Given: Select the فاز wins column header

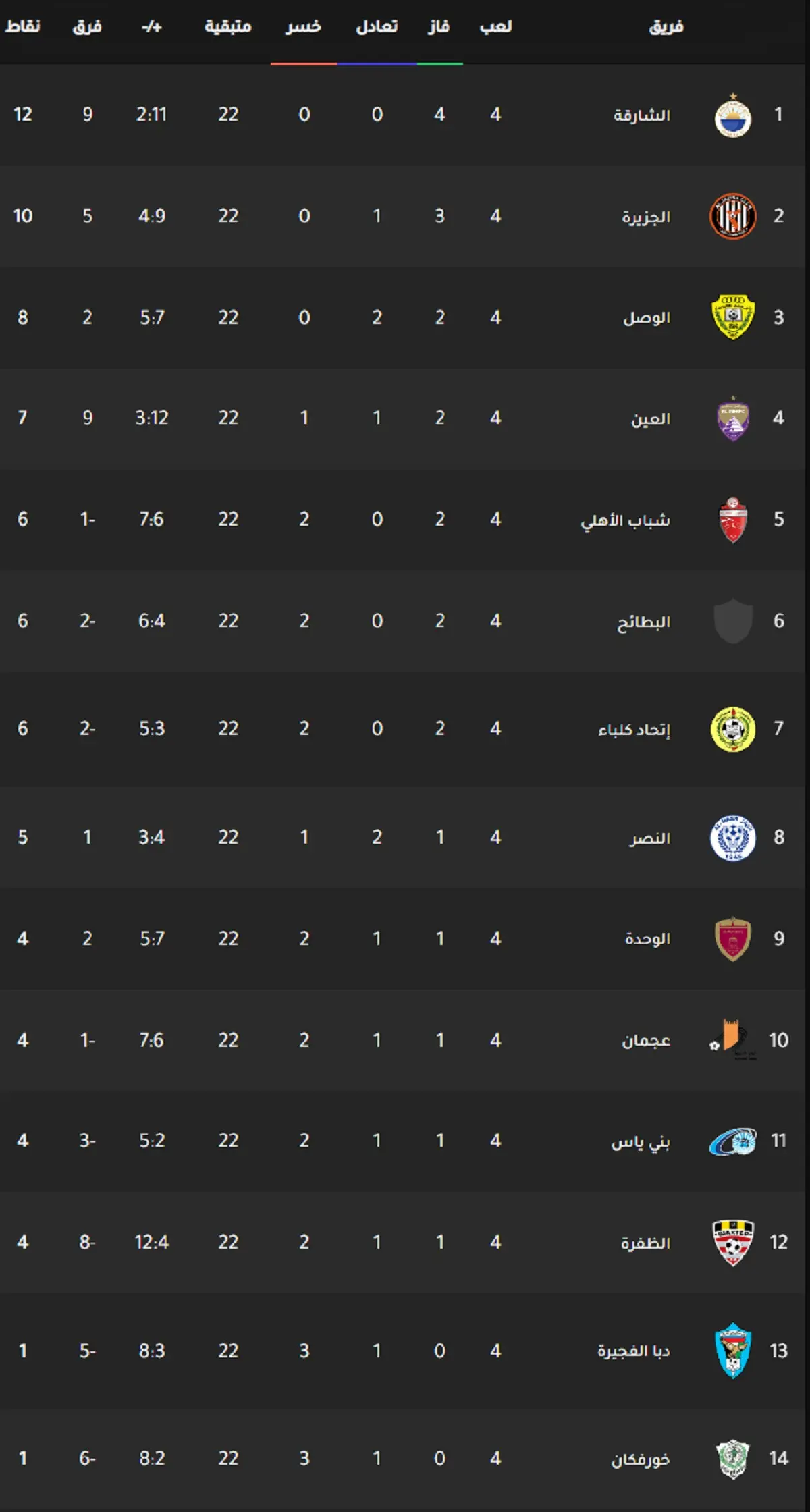Looking at the screenshot, I should 439,26.
